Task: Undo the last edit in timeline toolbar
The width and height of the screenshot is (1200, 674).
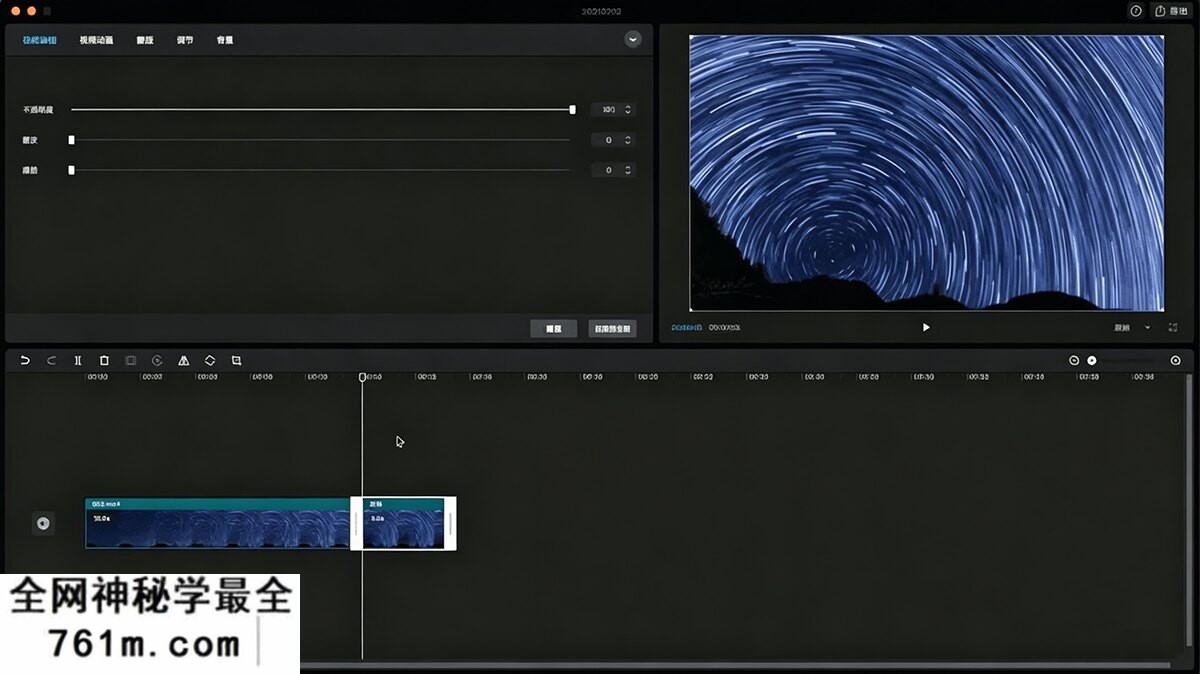Action: pos(25,360)
